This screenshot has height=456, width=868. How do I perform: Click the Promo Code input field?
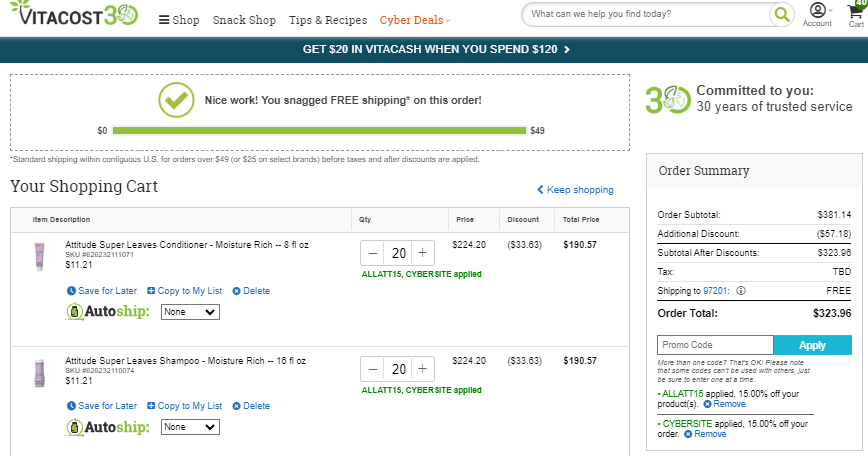coord(715,345)
